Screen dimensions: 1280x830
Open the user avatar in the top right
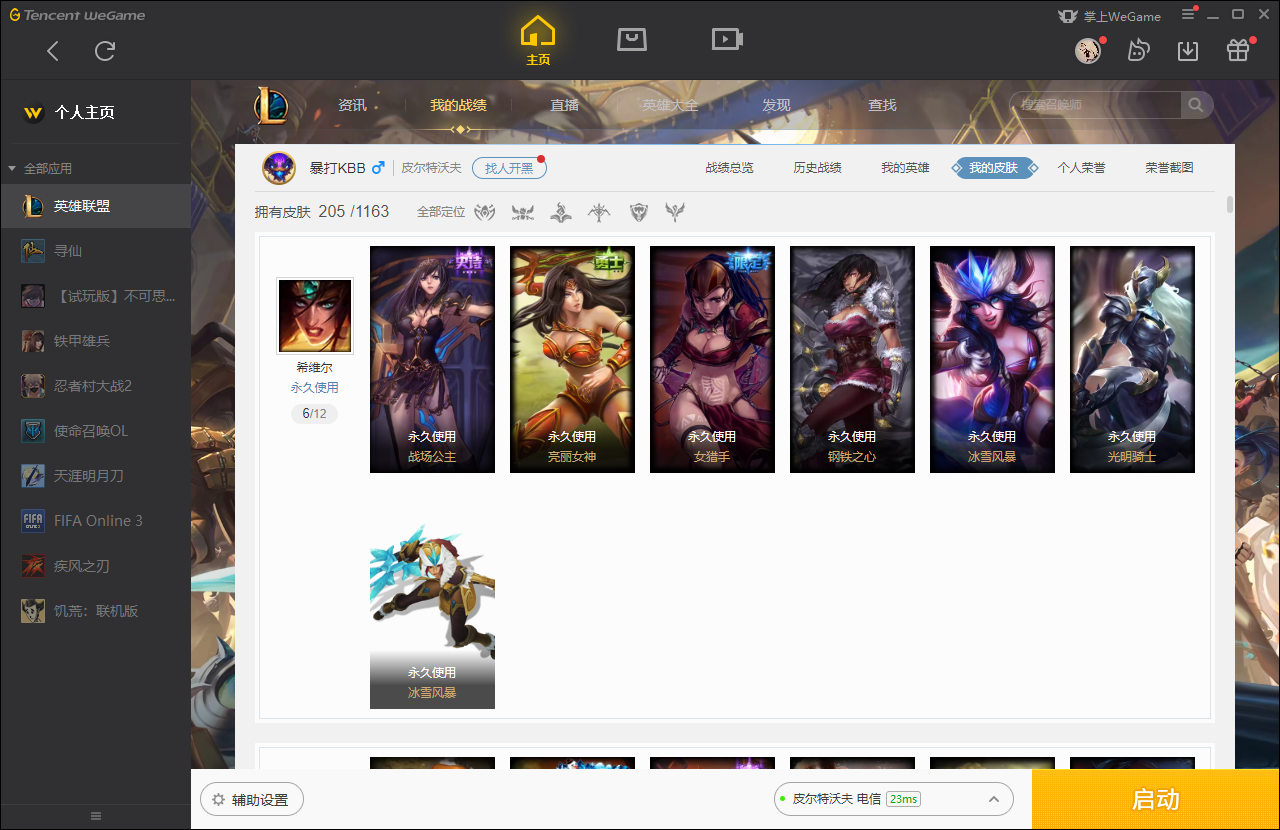point(1087,51)
